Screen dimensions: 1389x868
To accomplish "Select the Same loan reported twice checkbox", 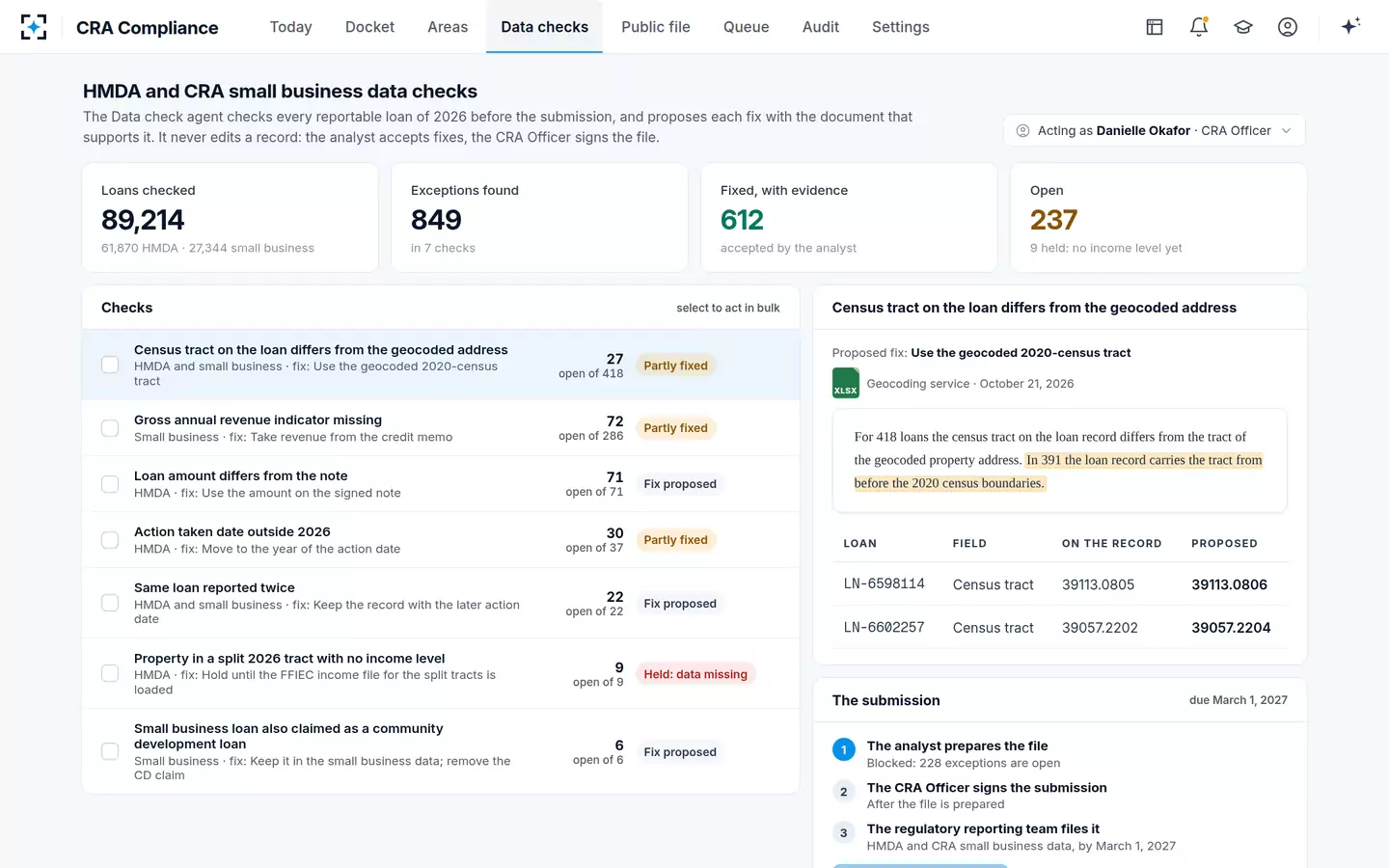I will pos(110,603).
